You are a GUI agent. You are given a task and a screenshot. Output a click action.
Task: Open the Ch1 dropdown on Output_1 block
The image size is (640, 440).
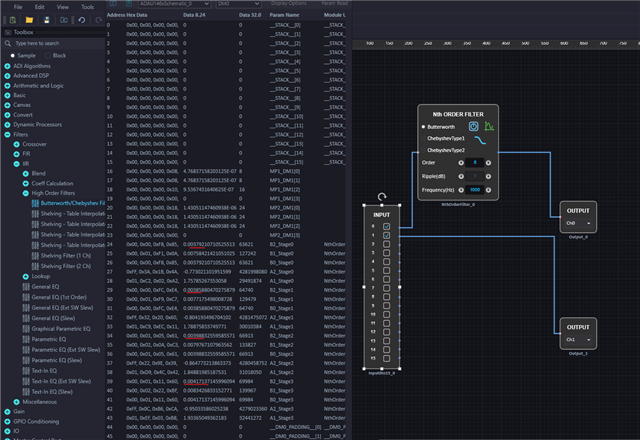pyautogui.click(x=578, y=340)
